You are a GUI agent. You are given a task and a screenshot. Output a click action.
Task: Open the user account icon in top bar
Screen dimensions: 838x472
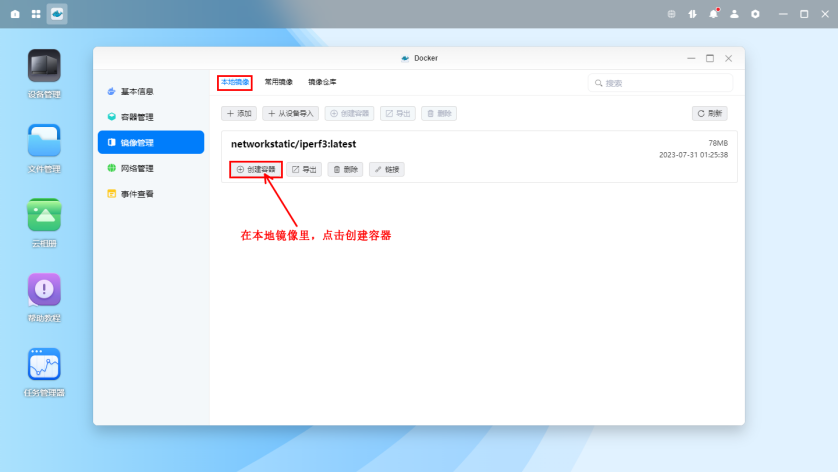click(x=734, y=14)
